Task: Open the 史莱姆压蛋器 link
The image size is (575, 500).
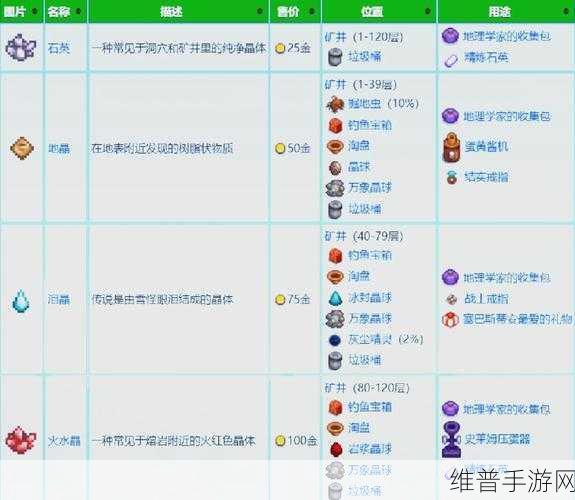Action: [x=497, y=439]
